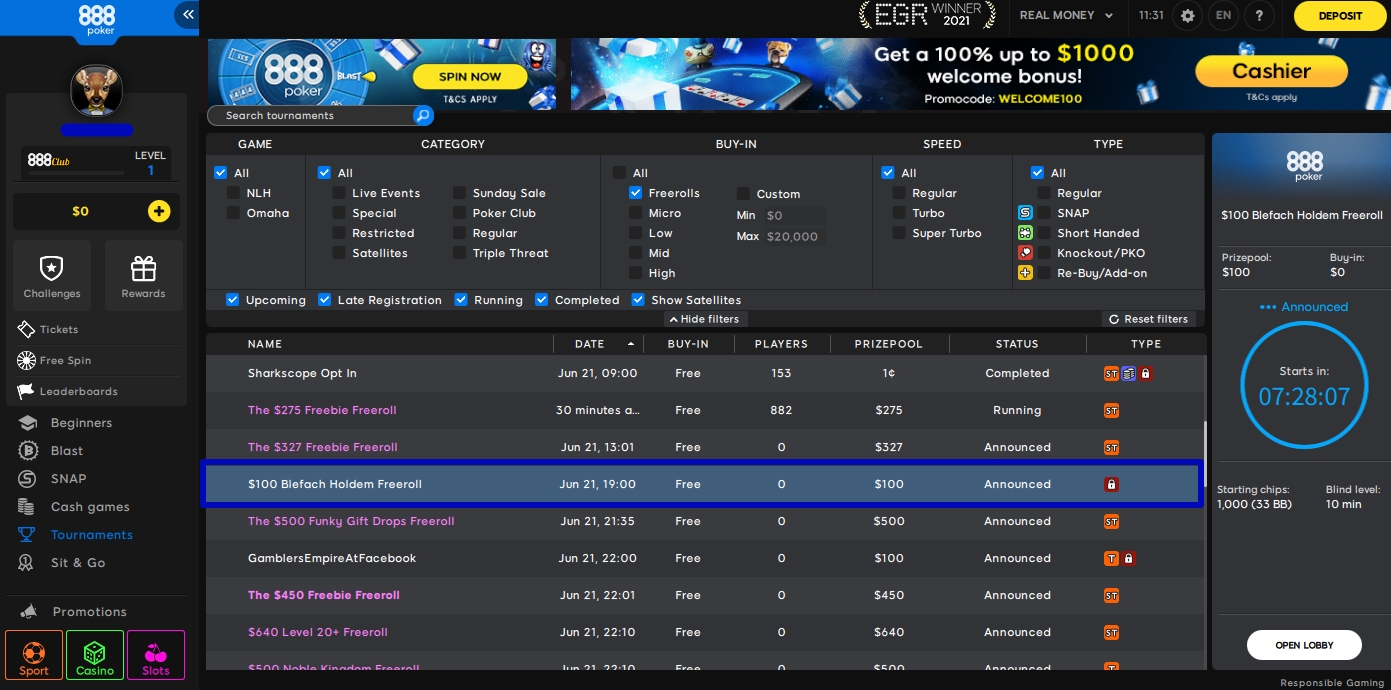Click ST icon in $275 Freebie row
The image size is (1391, 690).
click(x=1111, y=410)
